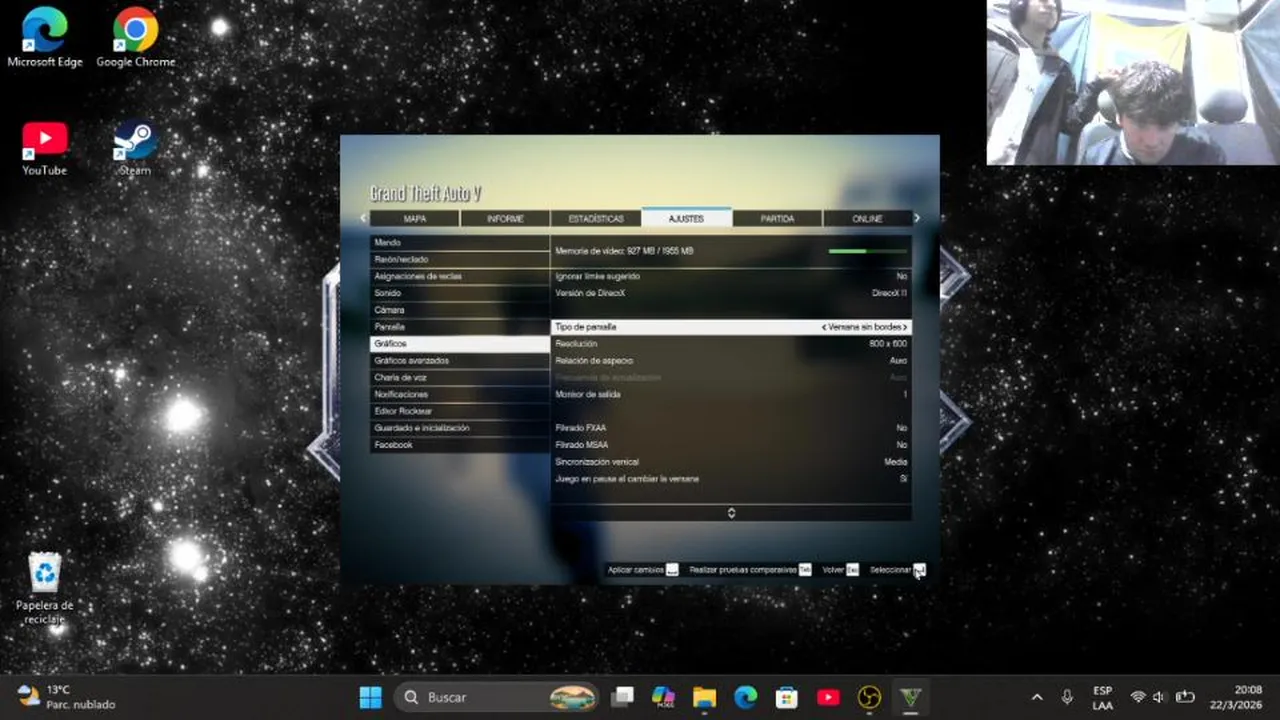Viewport: 1280px width, 720px height.
Task: Change Sincronización vertical Media setting
Action: (x=731, y=462)
